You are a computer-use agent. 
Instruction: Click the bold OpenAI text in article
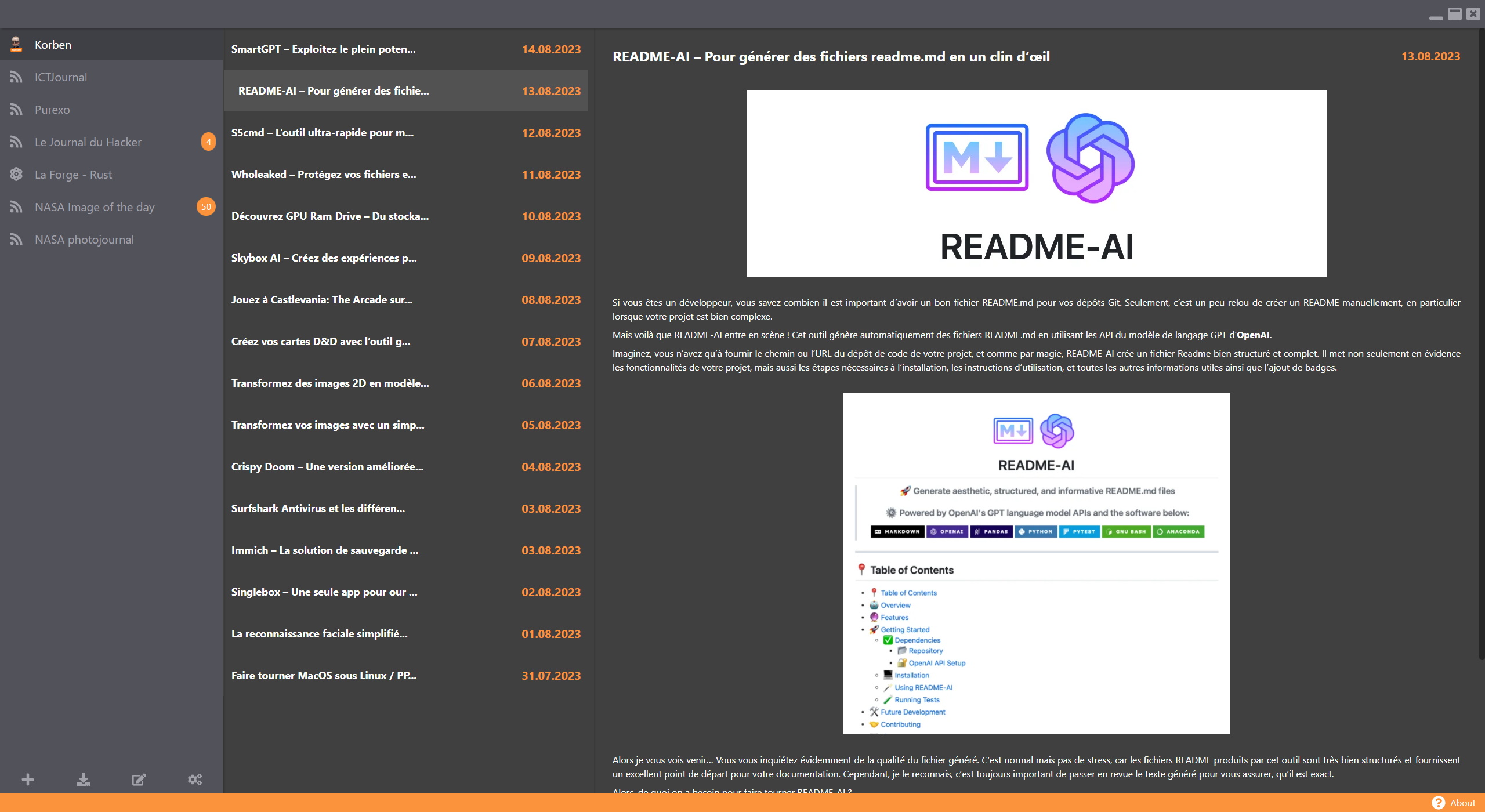[x=1253, y=335]
